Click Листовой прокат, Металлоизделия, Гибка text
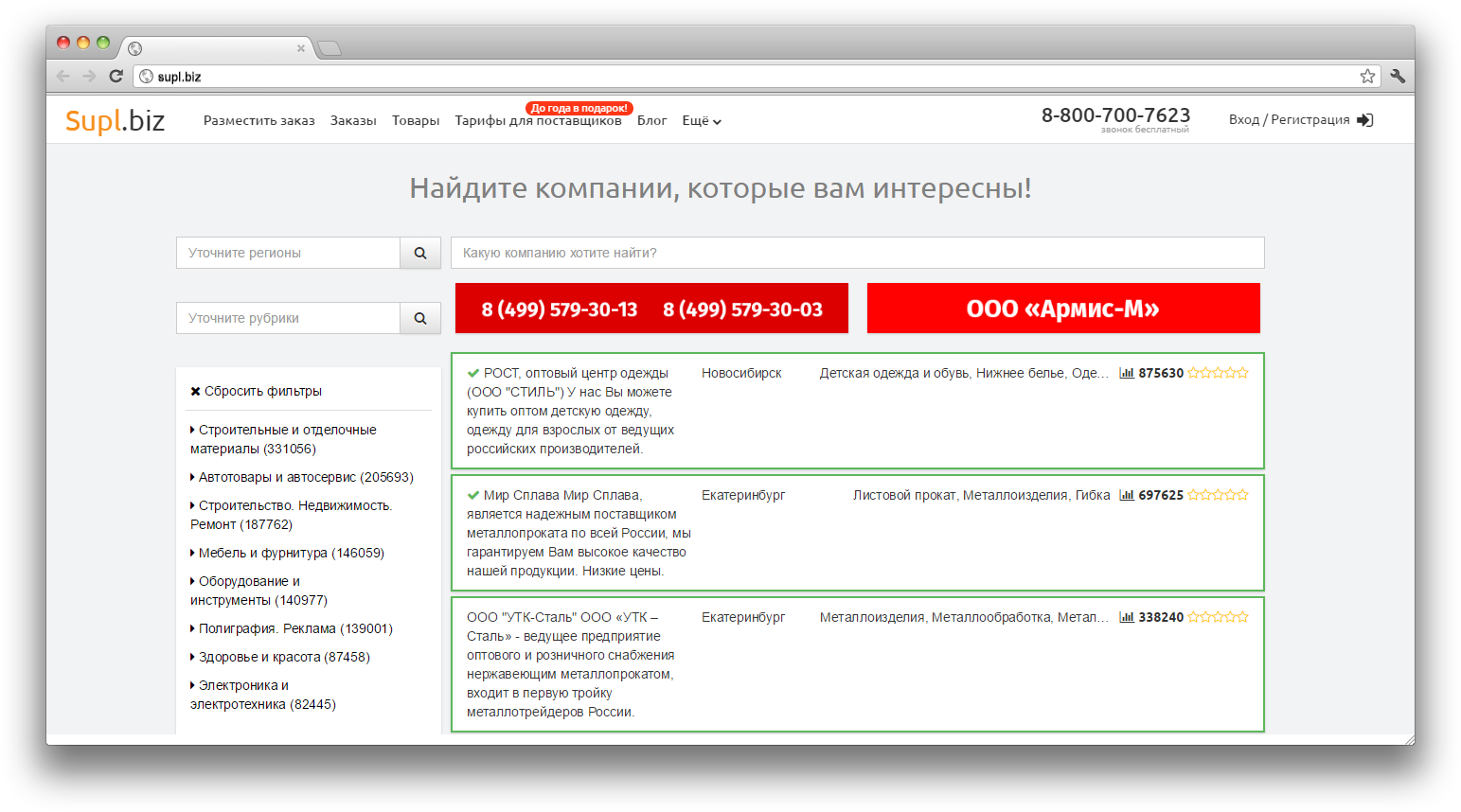Image resolution: width=1461 pixels, height=812 pixels. (981, 495)
